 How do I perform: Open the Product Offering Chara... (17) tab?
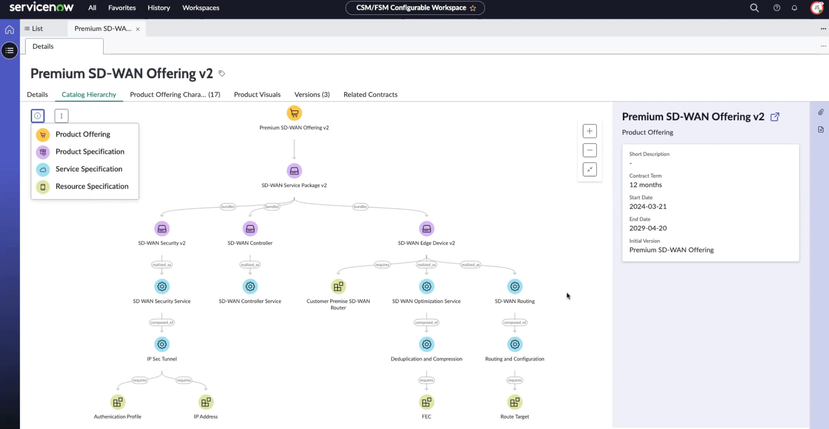(x=175, y=95)
